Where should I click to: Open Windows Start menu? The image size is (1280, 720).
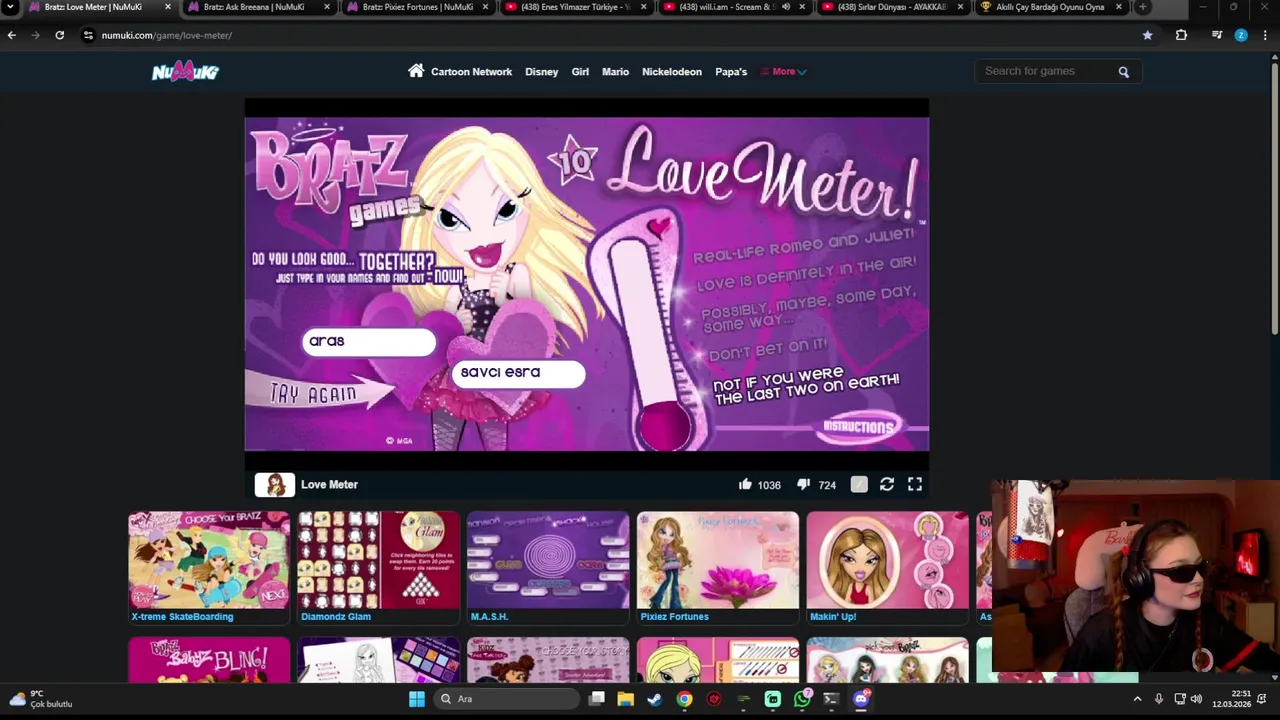coord(417,699)
